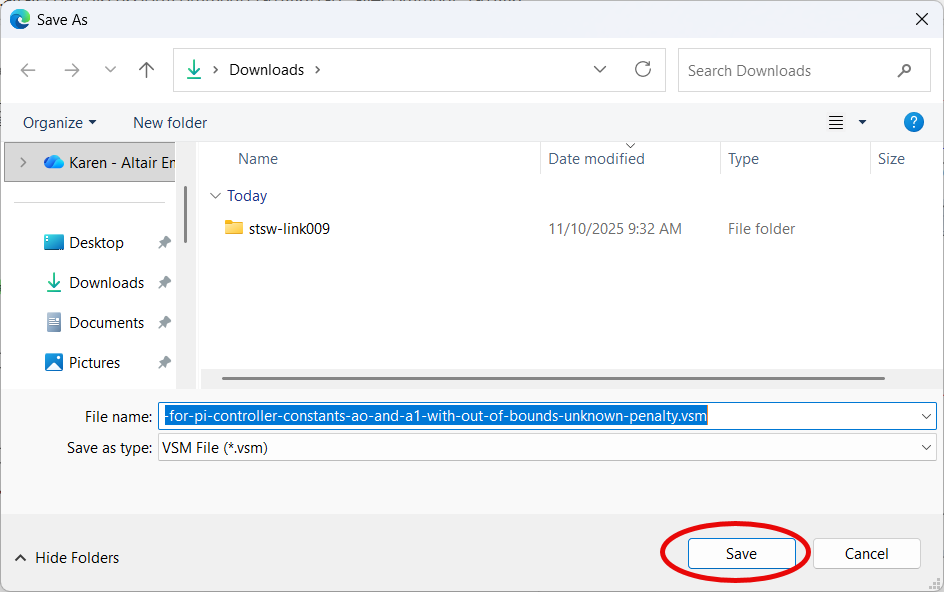Click the navigation pane vertical scrollbar

(185, 214)
